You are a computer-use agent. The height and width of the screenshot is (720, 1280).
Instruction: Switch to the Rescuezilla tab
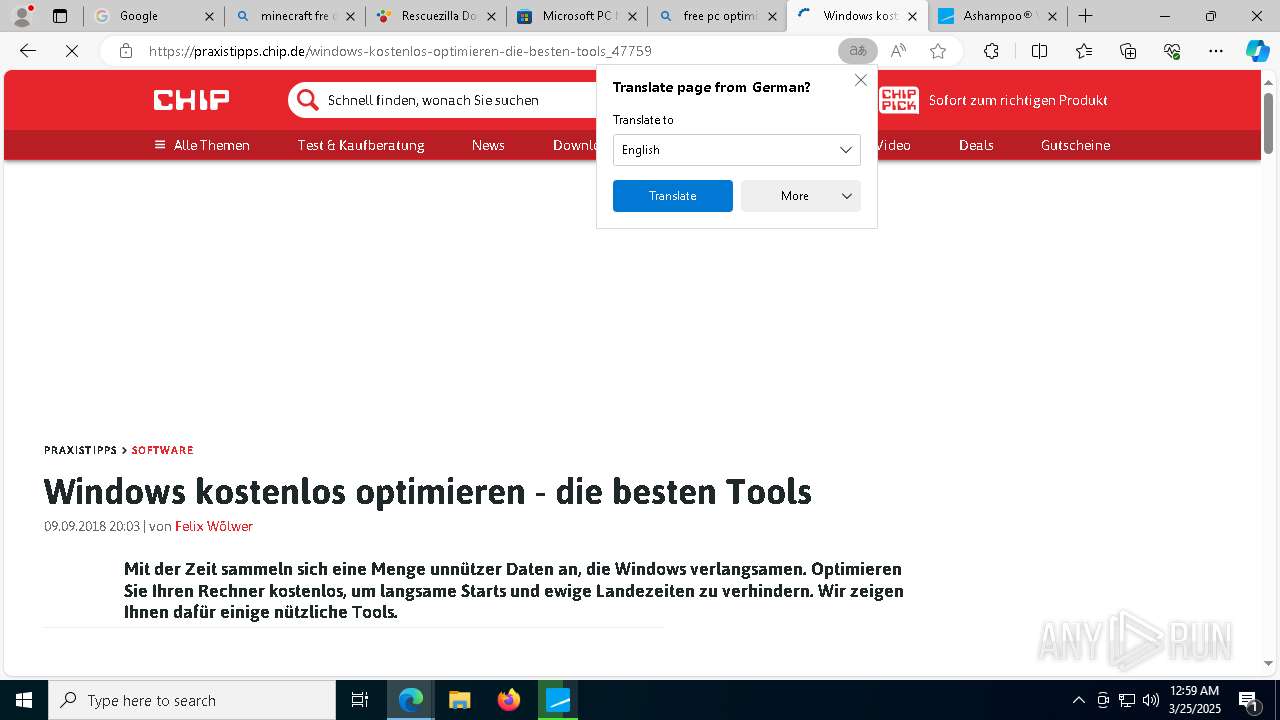[438, 16]
